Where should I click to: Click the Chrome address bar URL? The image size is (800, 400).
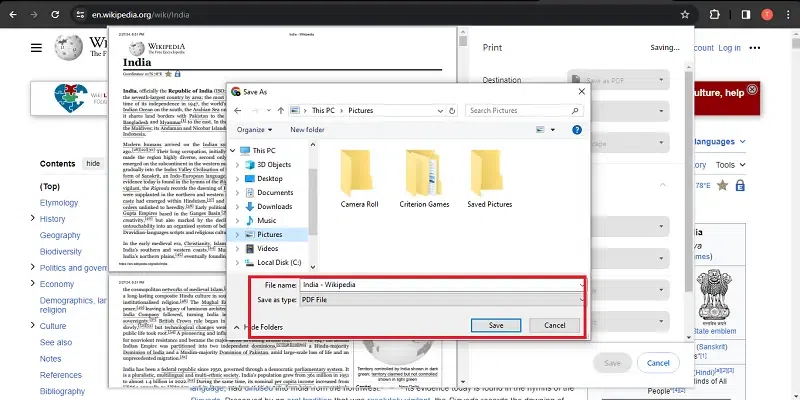[x=141, y=15]
